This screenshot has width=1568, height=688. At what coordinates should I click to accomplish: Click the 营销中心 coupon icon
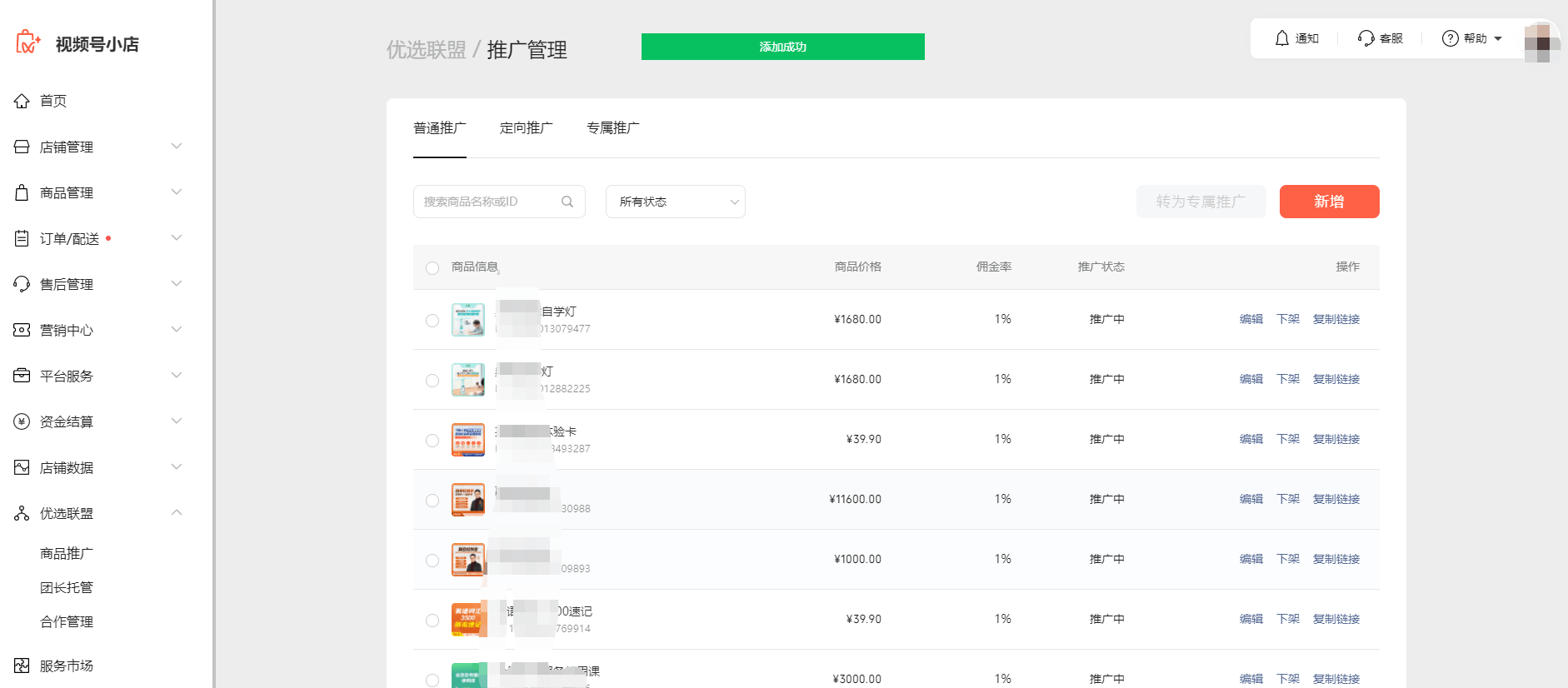(22, 331)
